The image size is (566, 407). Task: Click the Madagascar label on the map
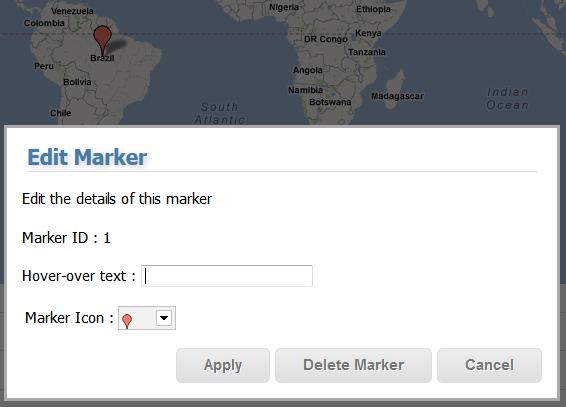[397, 96]
